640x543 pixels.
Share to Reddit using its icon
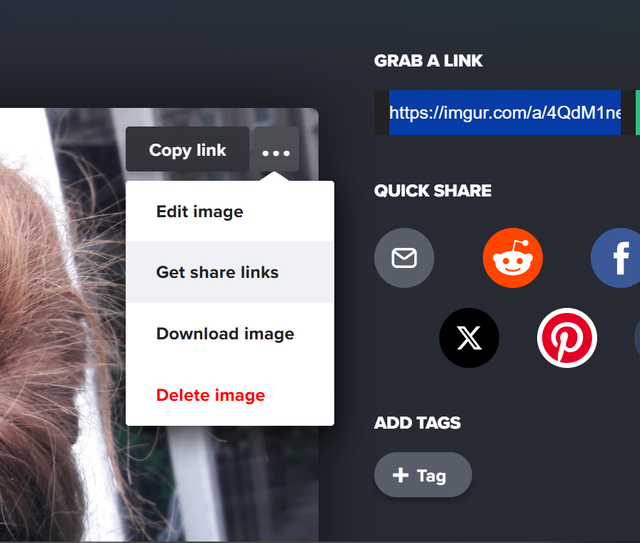click(x=513, y=258)
